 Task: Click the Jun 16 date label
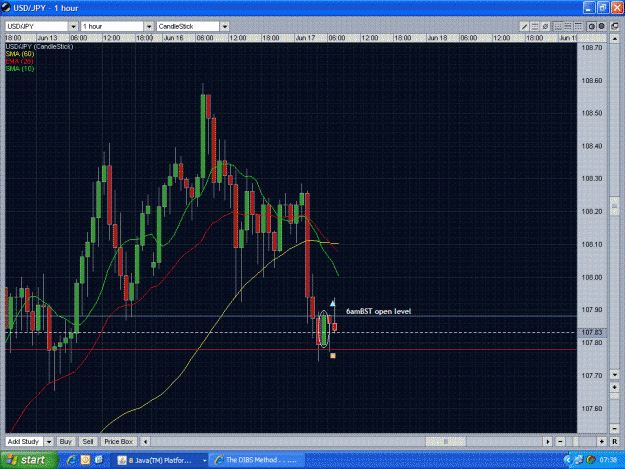[x=173, y=38]
